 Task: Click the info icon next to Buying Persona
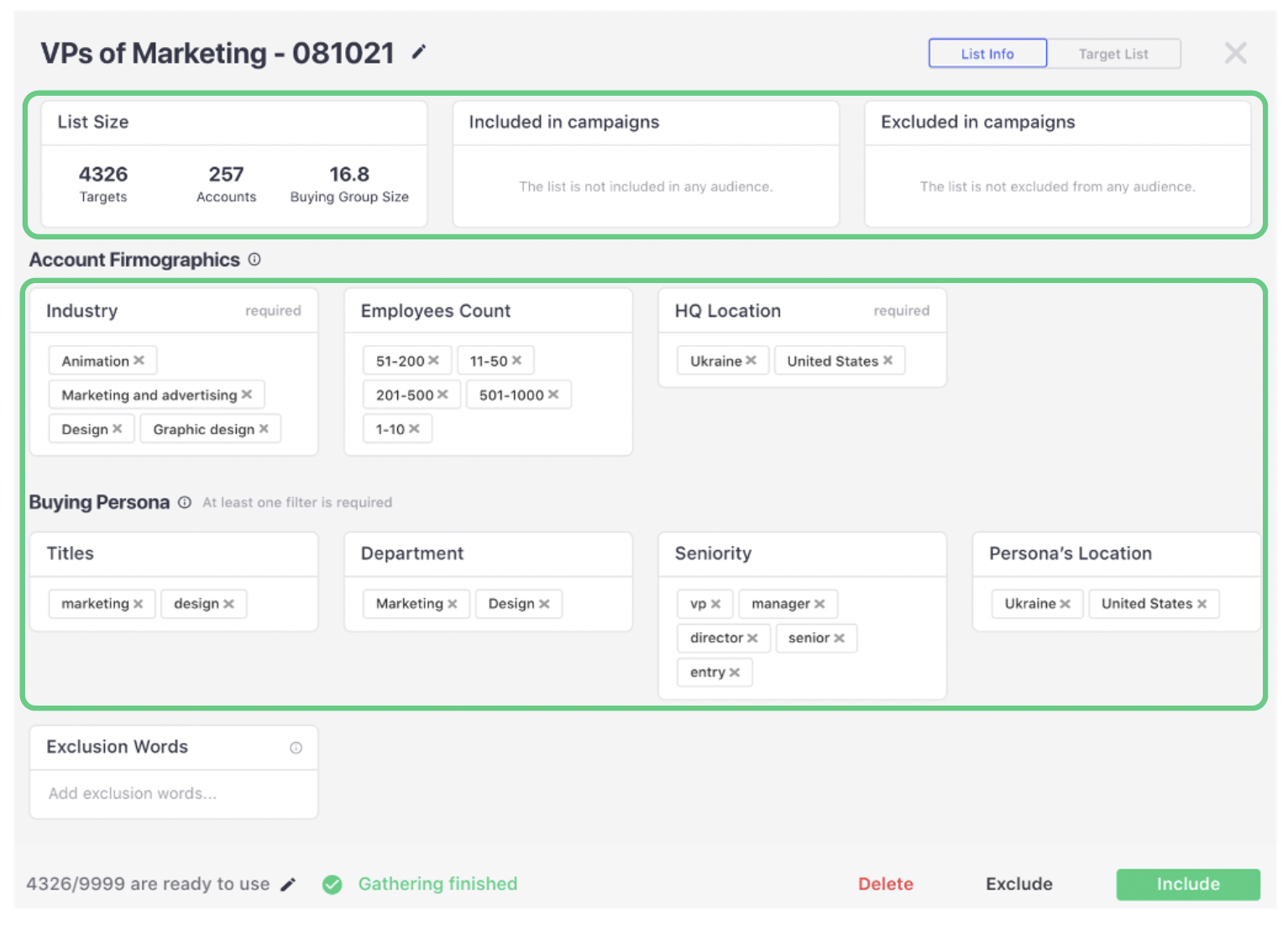[x=184, y=502]
